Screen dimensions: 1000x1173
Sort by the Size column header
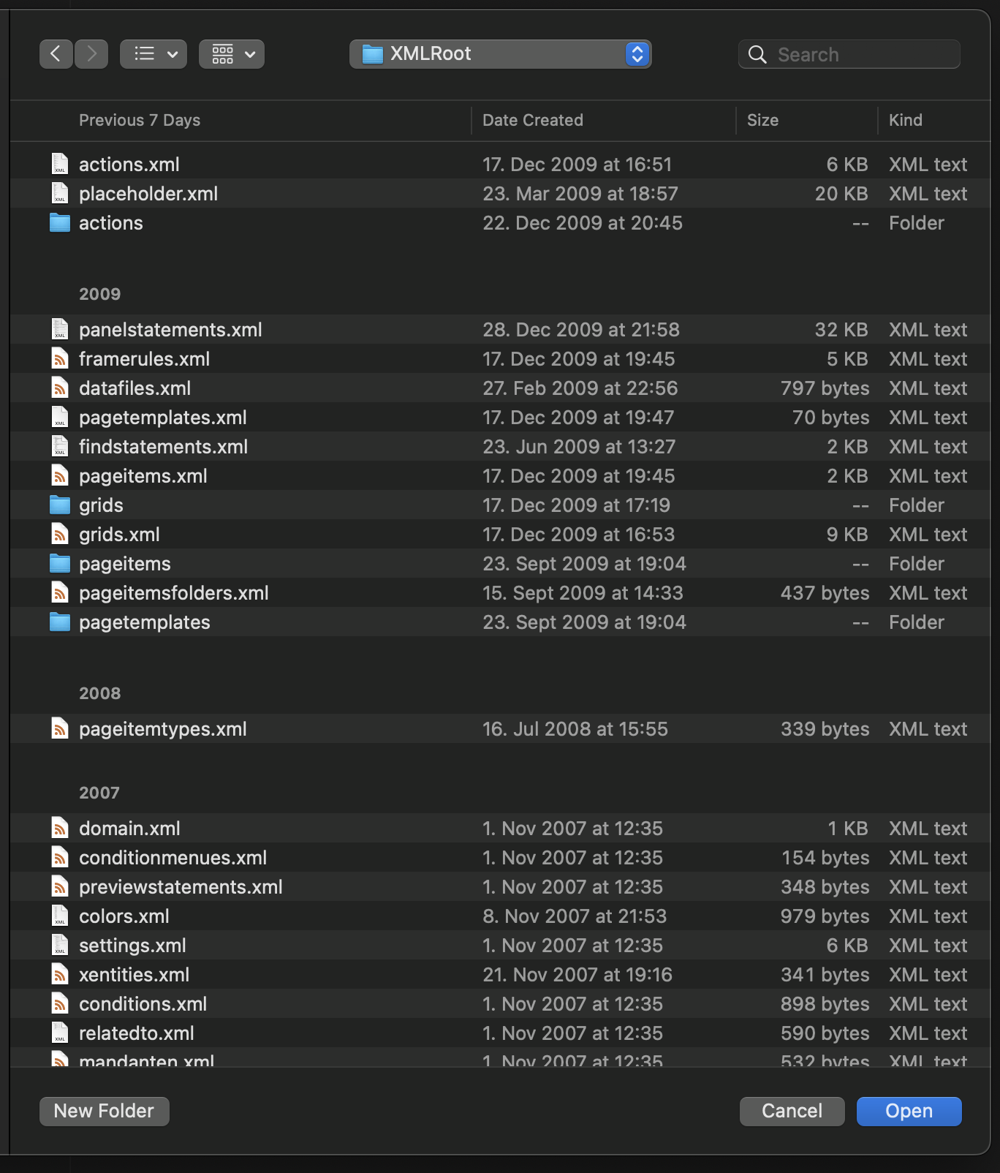762,120
